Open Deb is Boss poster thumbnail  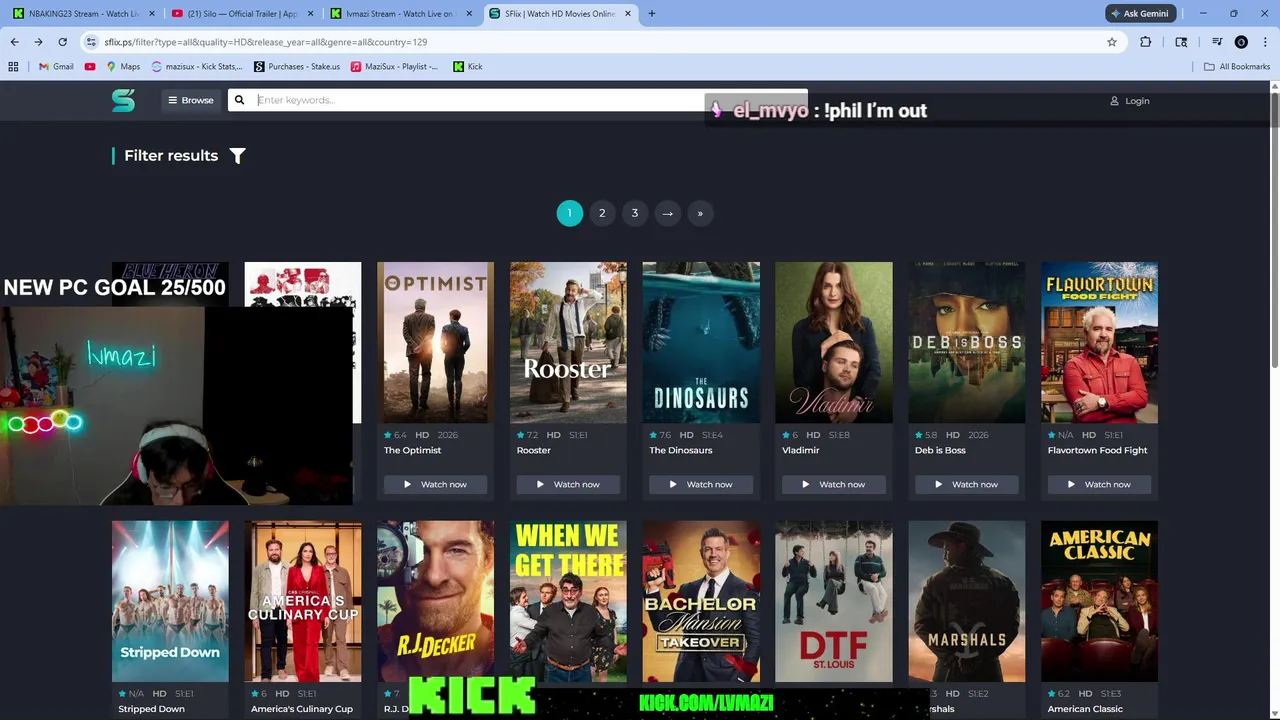click(x=966, y=342)
